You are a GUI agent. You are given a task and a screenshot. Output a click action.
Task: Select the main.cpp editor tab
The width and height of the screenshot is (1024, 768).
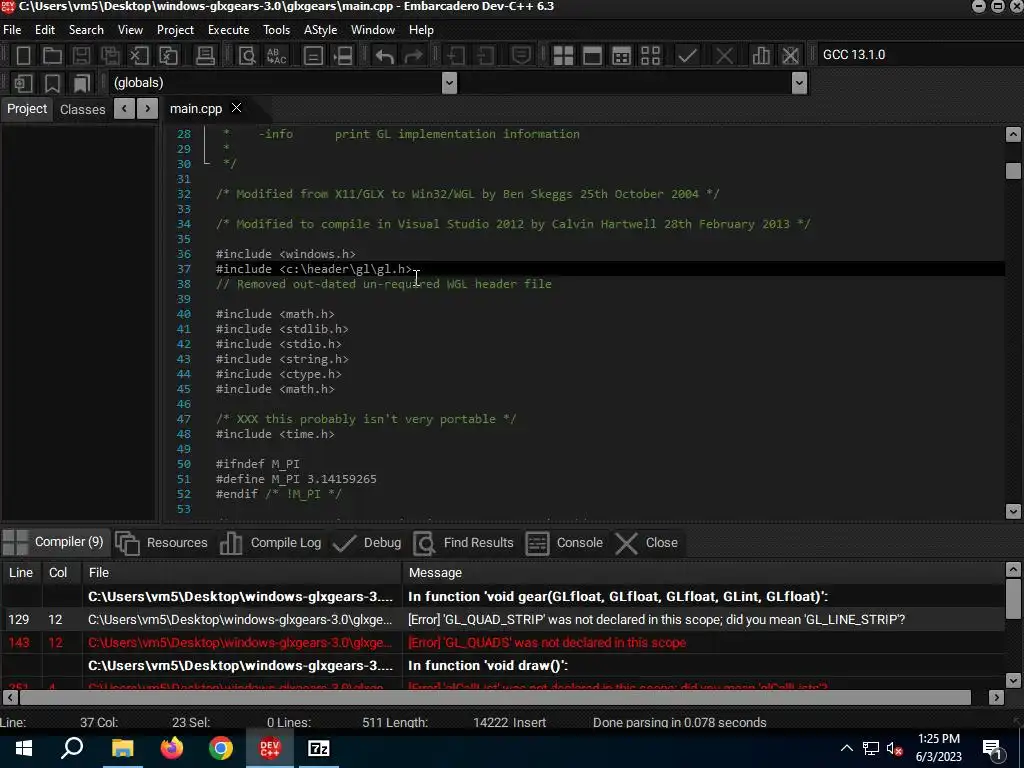pos(195,109)
